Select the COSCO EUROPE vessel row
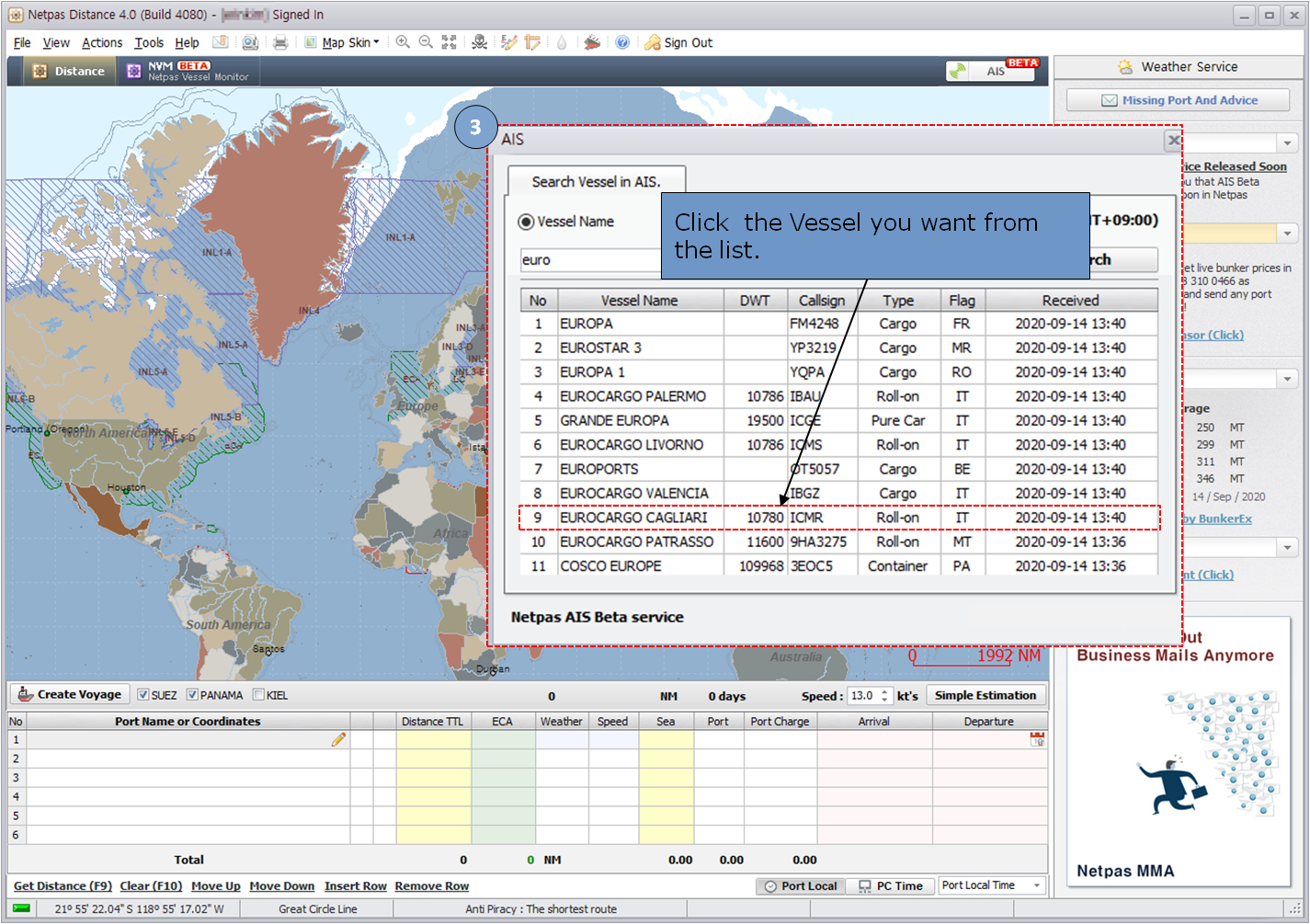This screenshot has width=1310, height=924. coord(839,566)
